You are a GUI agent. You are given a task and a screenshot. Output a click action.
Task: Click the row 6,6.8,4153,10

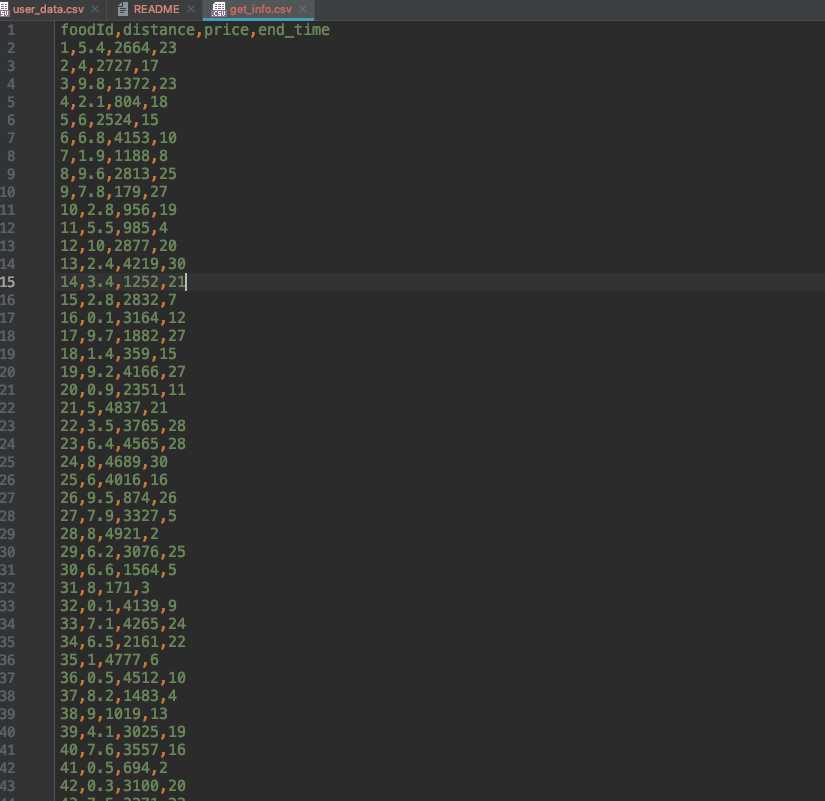118,138
